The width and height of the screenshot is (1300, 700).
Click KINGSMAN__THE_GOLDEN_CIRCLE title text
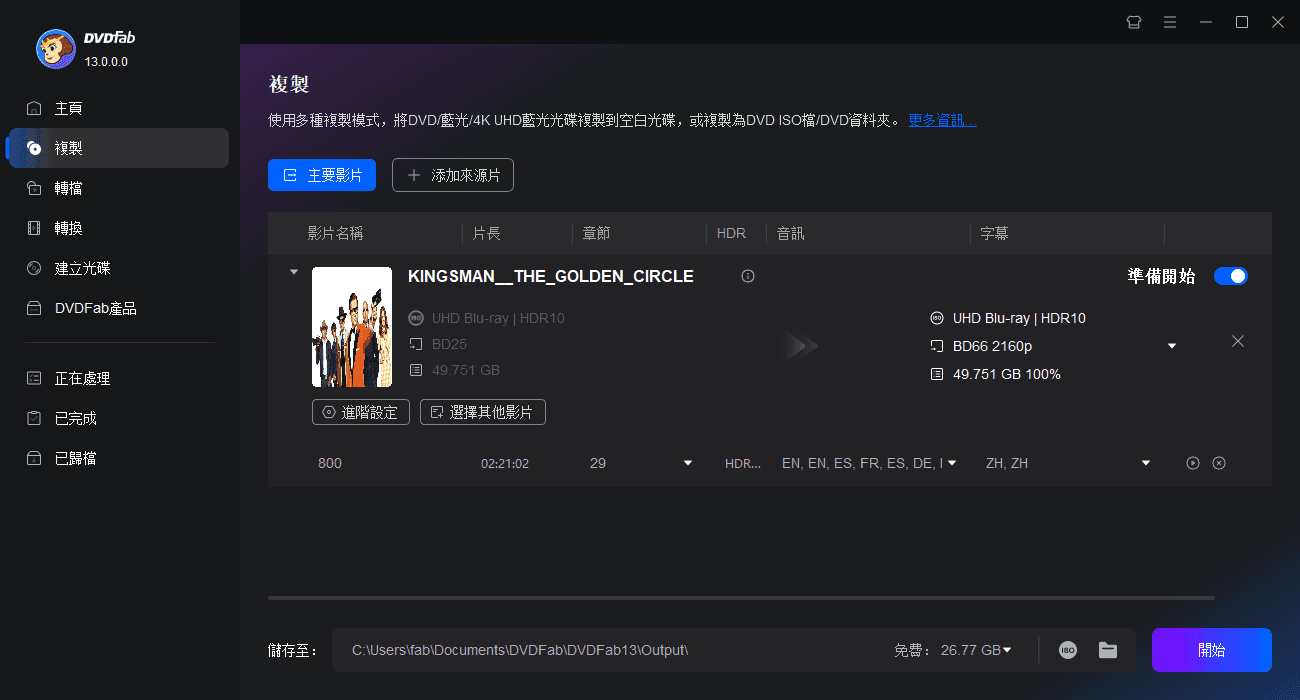click(x=551, y=276)
